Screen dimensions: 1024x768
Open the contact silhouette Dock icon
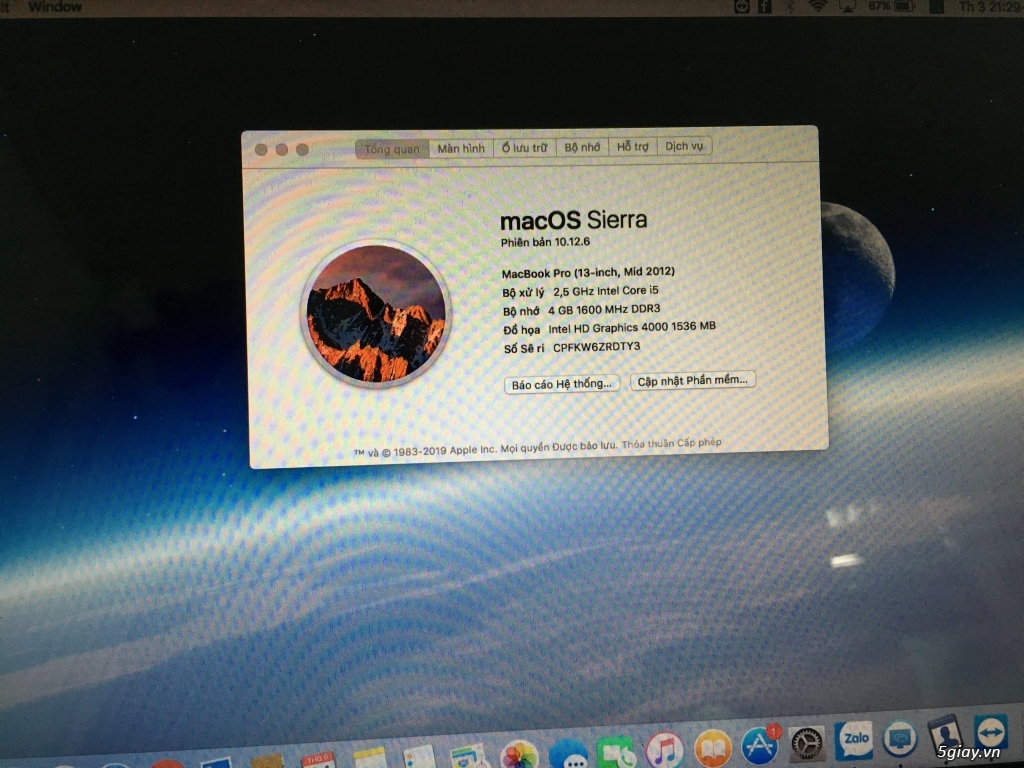(x=945, y=734)
